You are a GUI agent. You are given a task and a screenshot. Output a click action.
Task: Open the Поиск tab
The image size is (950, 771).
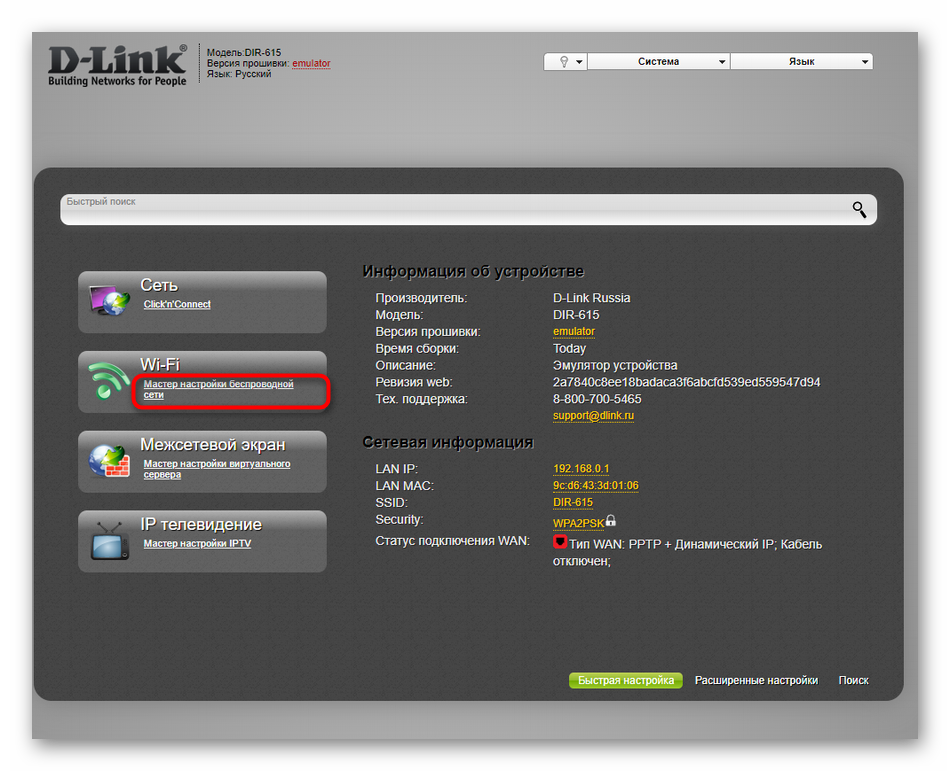(853, 680)
